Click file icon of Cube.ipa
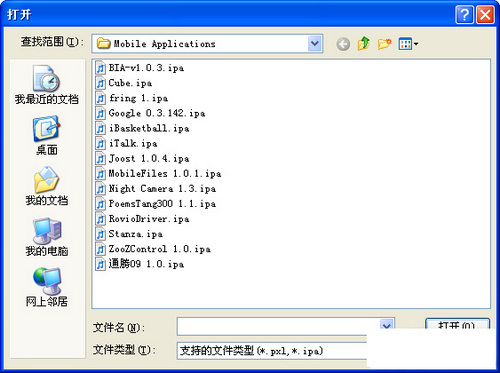 tap(100, 83)
